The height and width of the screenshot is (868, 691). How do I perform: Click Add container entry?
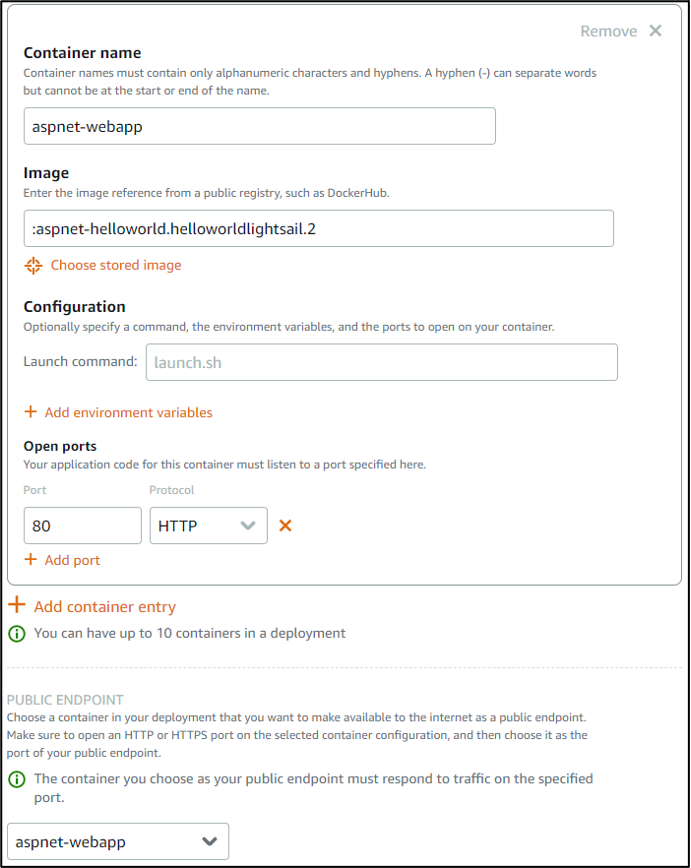tap(103, 606)
